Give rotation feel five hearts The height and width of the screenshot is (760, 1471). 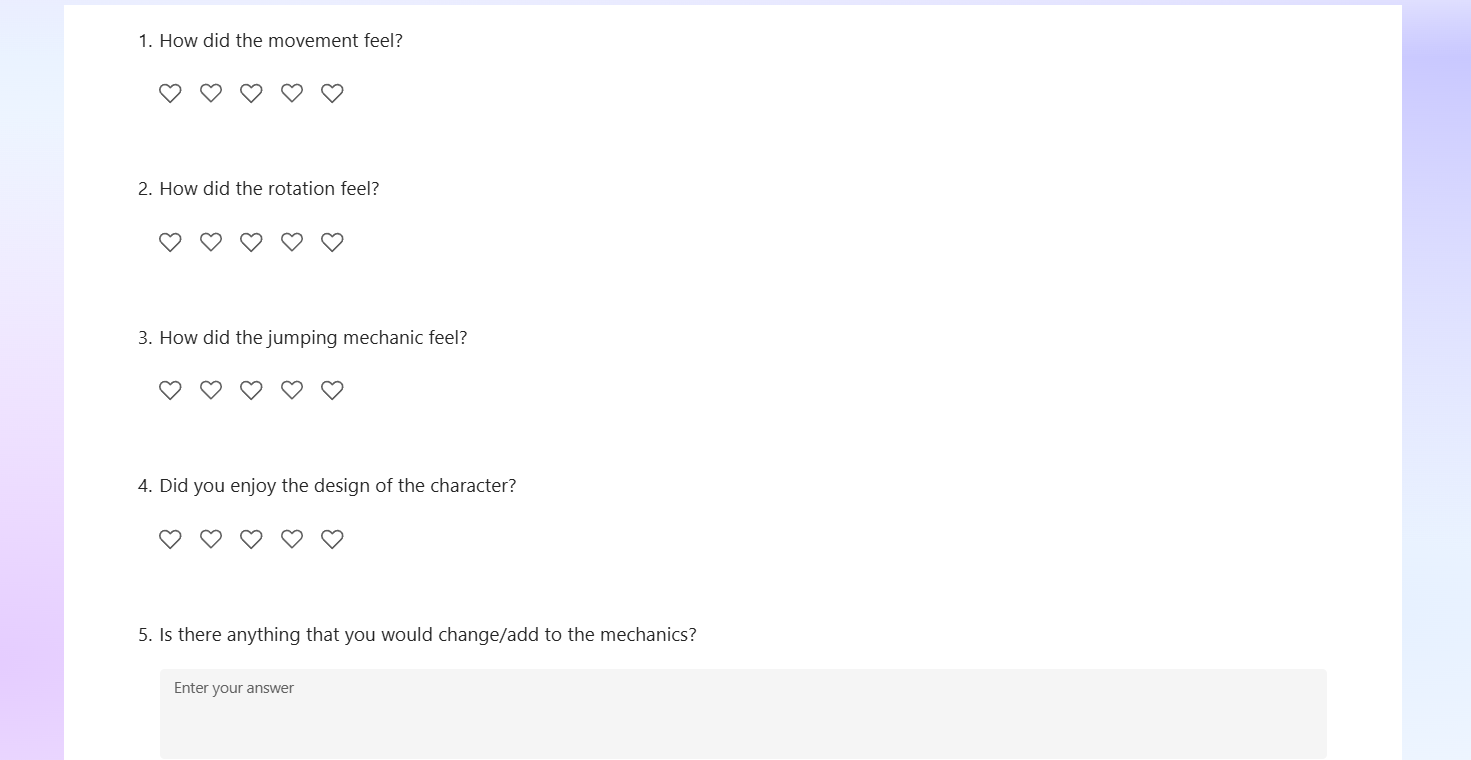[x=332, y=242]
